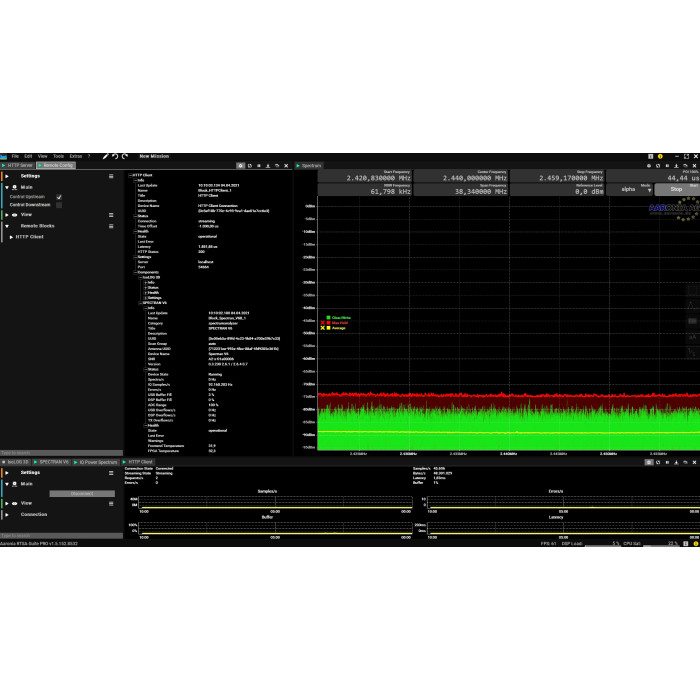Click the yellow warning notification icon
Viewport: 700px width, 700px height.
click(659, 156)
